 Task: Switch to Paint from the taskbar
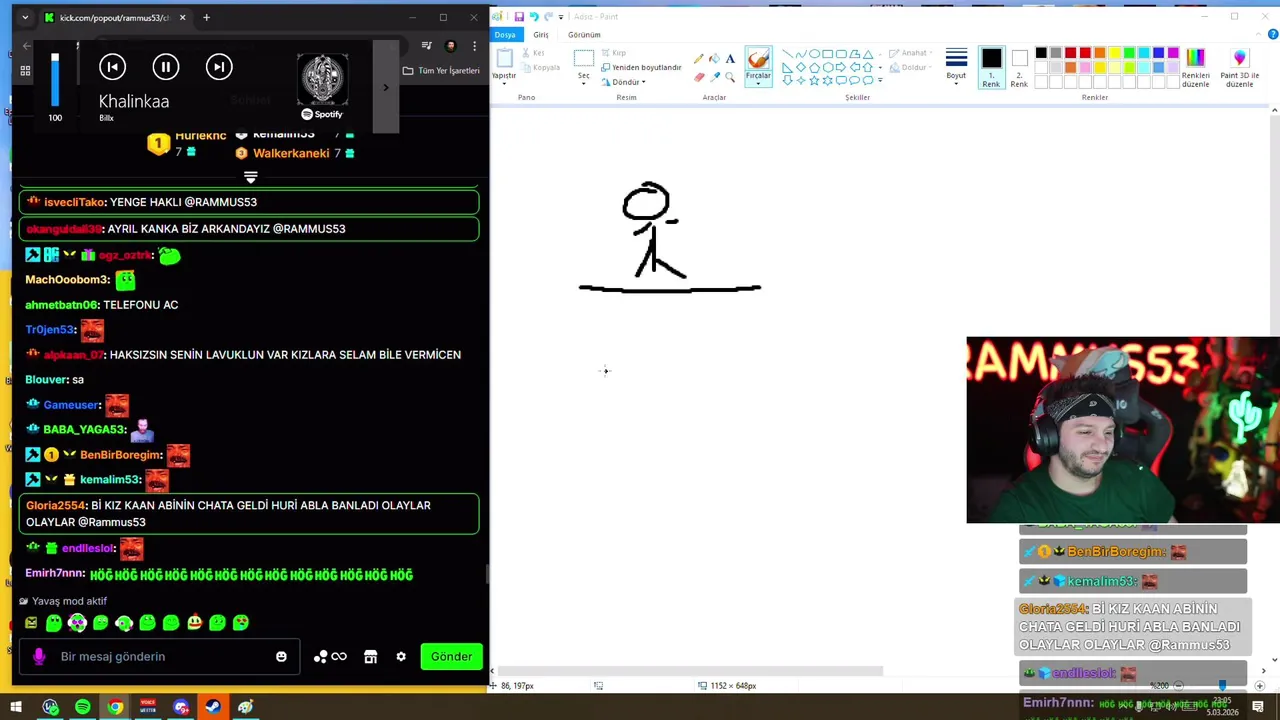(245, 707)
